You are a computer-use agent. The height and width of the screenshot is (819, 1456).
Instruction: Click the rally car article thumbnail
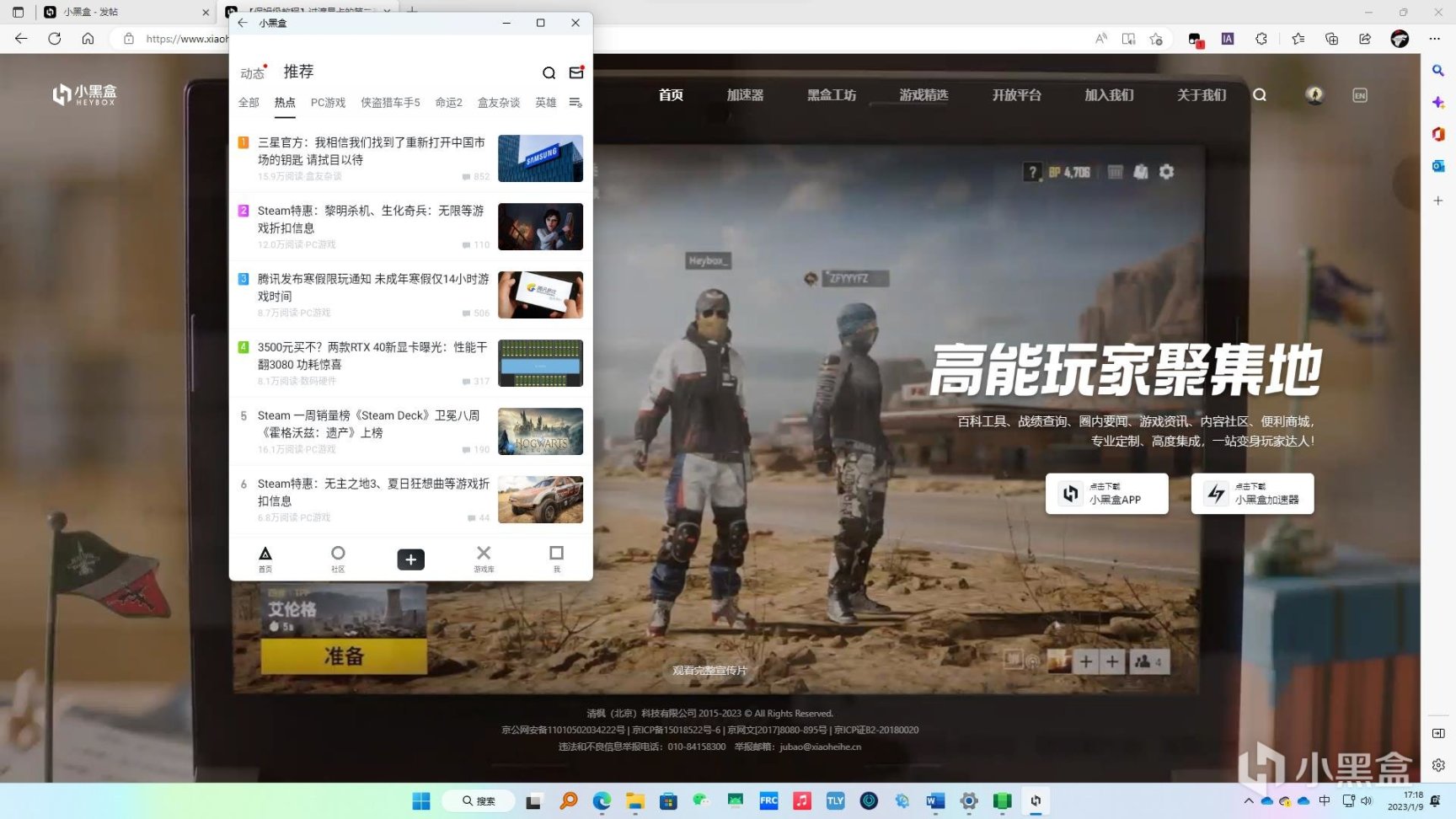[540, 500]
